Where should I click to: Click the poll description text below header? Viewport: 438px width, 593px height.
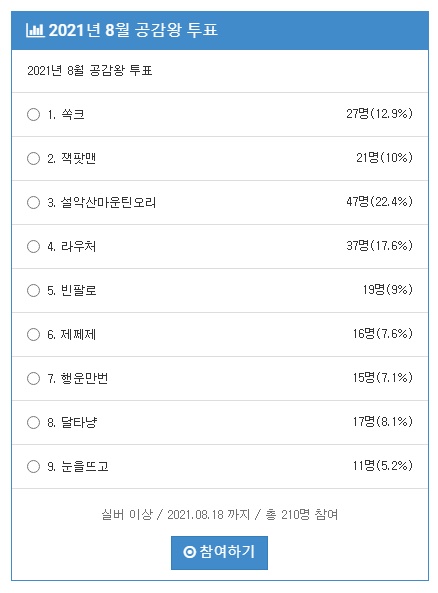click(x=90, y=71)
